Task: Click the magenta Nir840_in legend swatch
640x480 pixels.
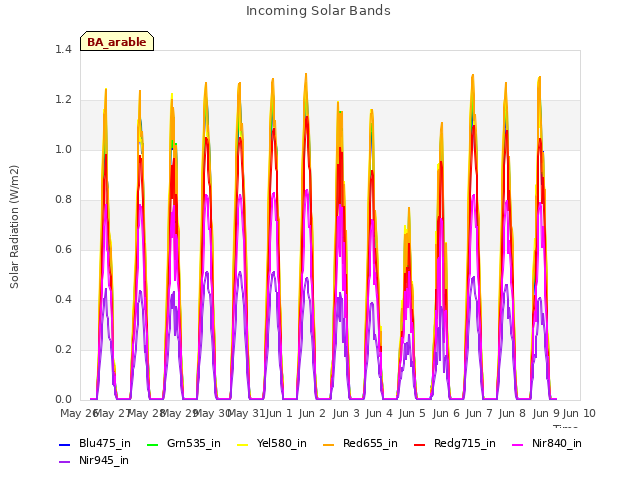Action: 518,444
